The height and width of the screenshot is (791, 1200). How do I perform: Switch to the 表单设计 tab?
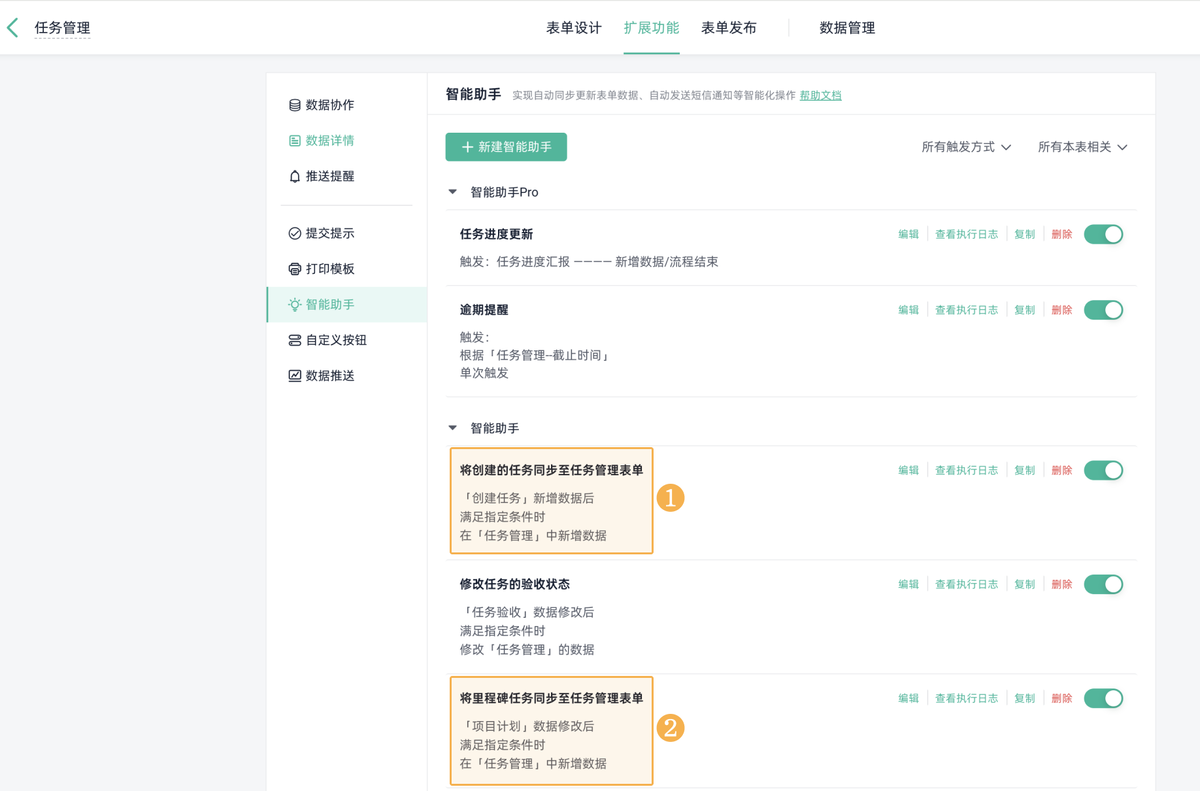pos(572,29)
